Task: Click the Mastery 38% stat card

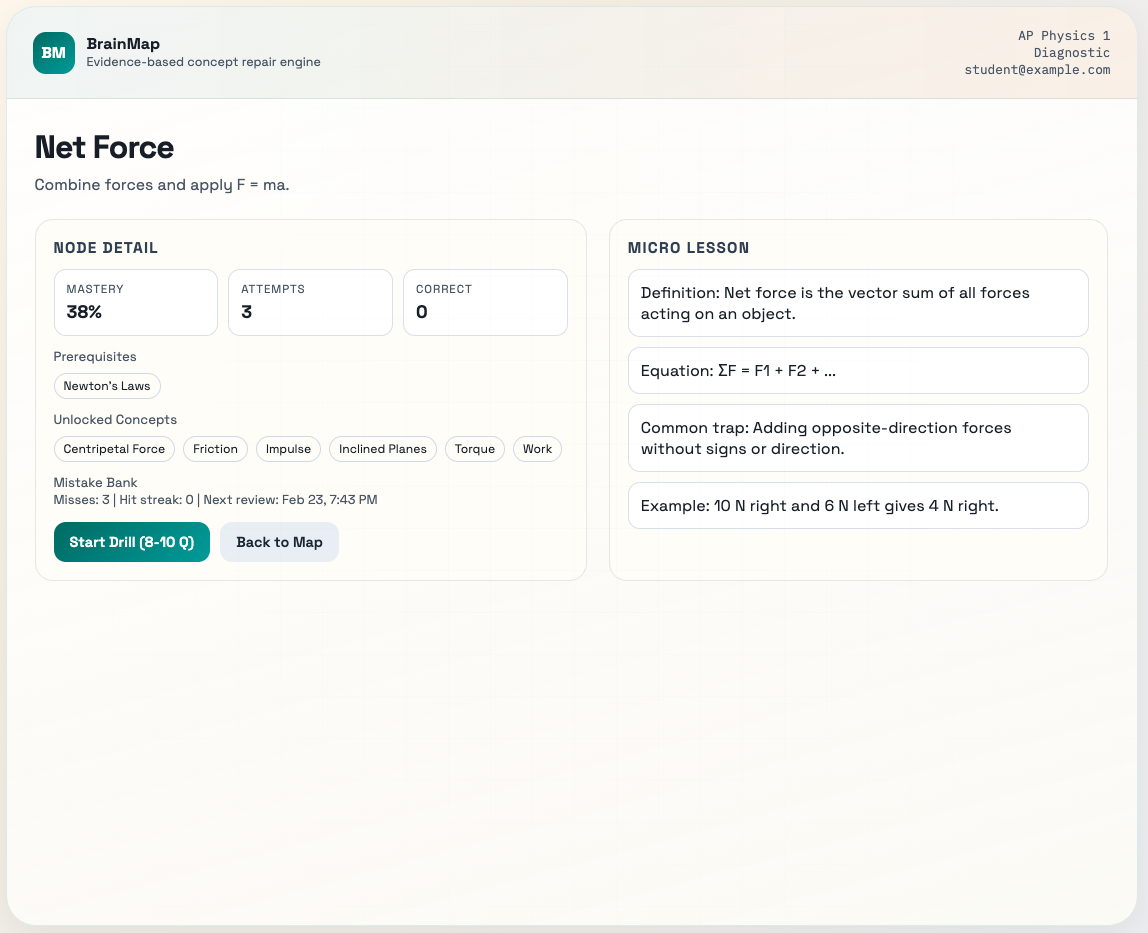Action: point(135,302)
